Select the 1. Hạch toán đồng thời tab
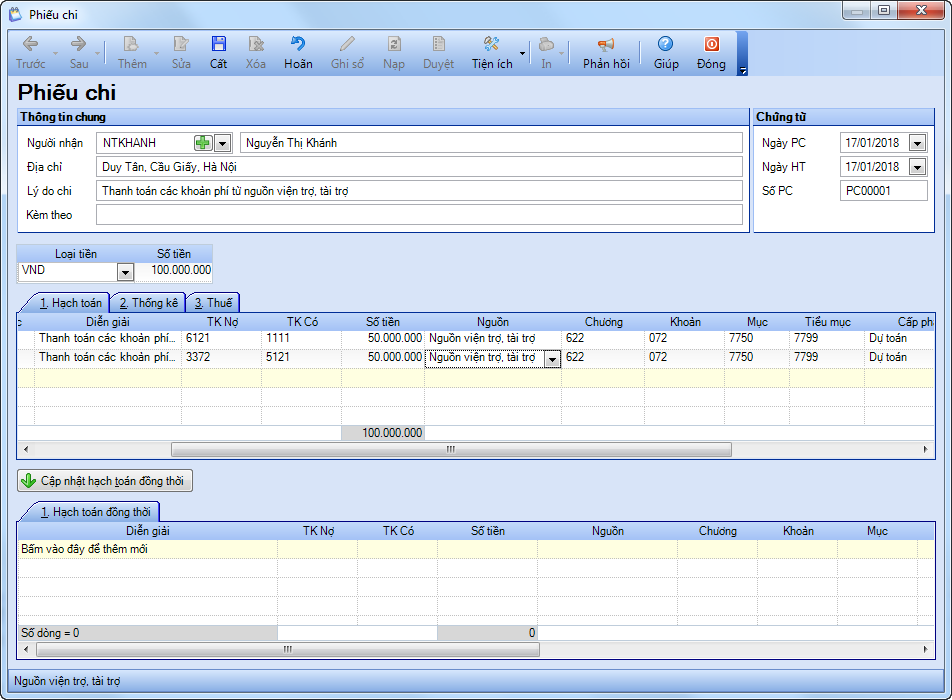Image resolution: width=952 pixels, height=700 pixels. tap(95, 512)
